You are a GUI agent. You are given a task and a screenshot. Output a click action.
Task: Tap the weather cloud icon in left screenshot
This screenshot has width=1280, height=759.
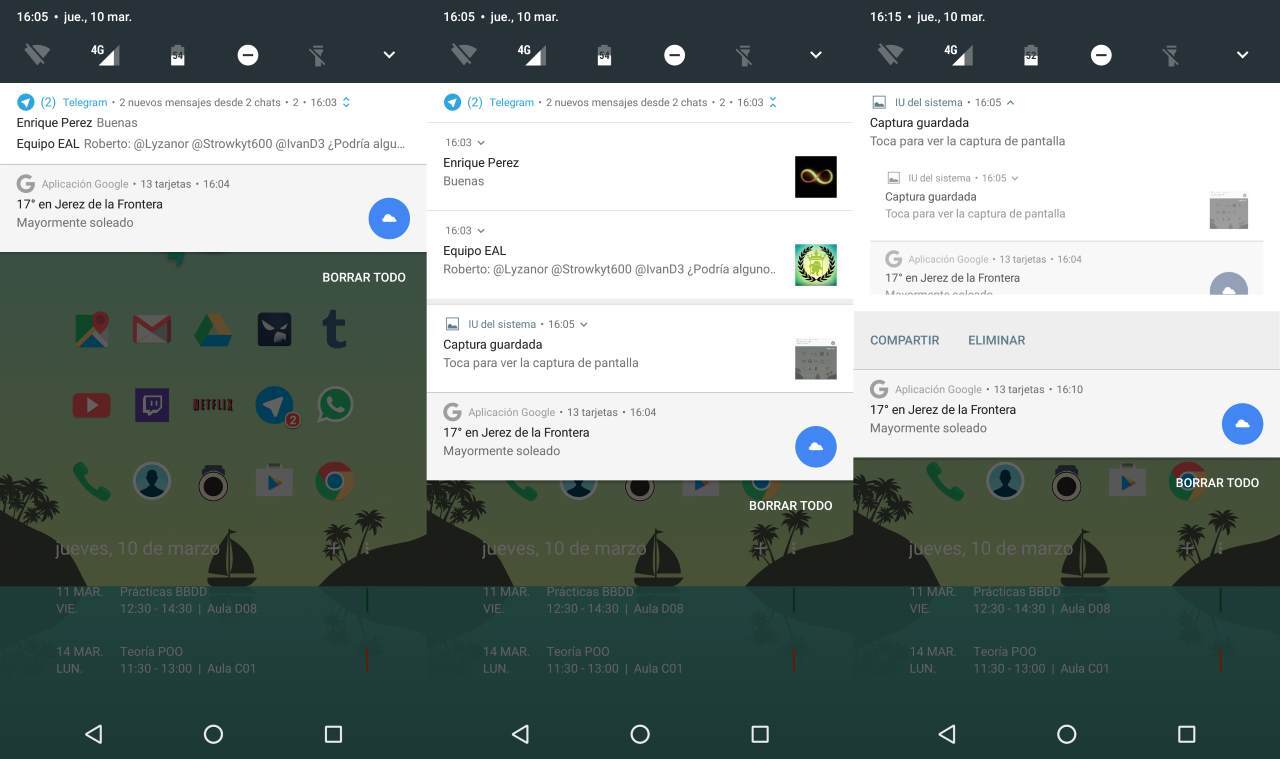pyautogui.click(x=389, y=218)
